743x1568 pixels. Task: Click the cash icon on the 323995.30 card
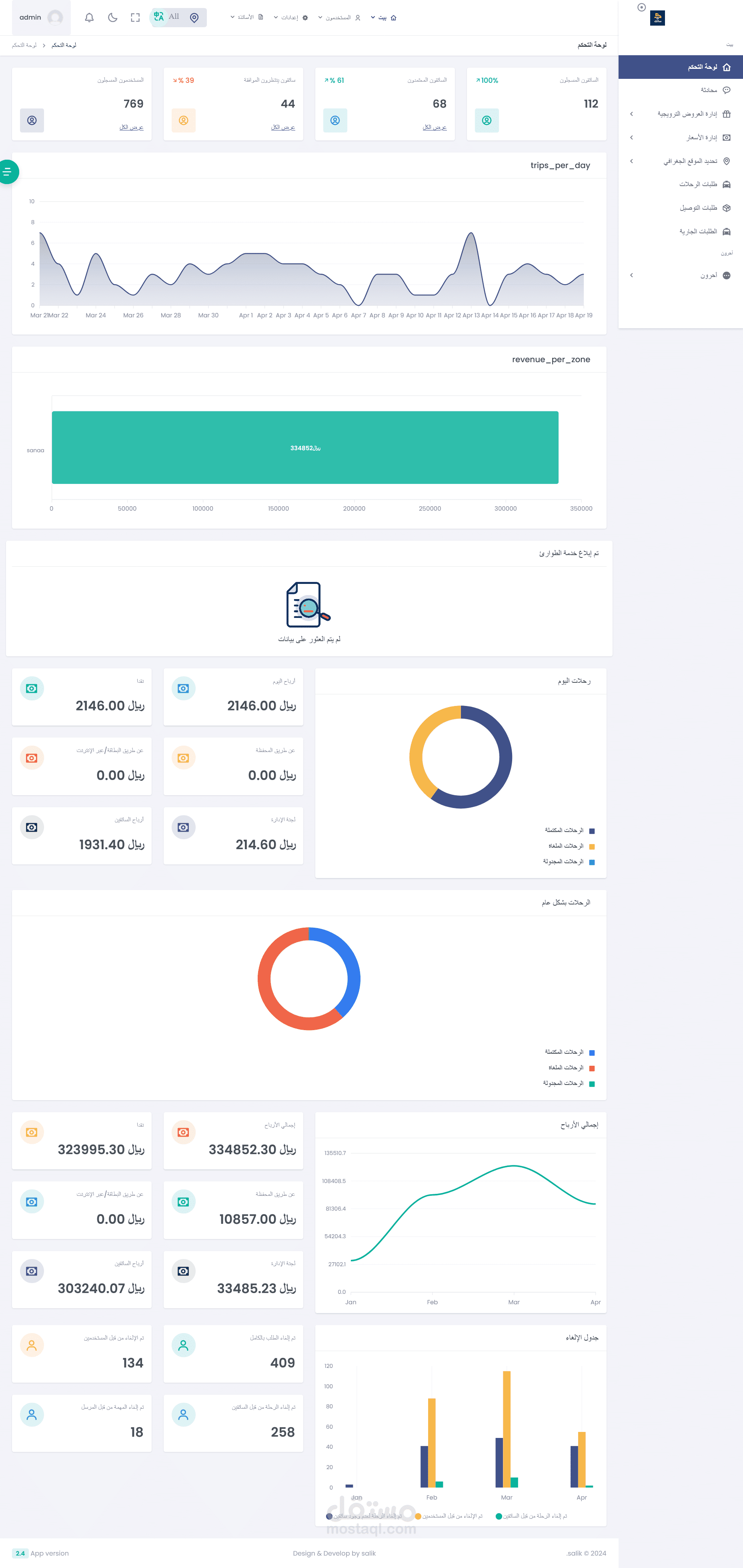(32, 1132)
